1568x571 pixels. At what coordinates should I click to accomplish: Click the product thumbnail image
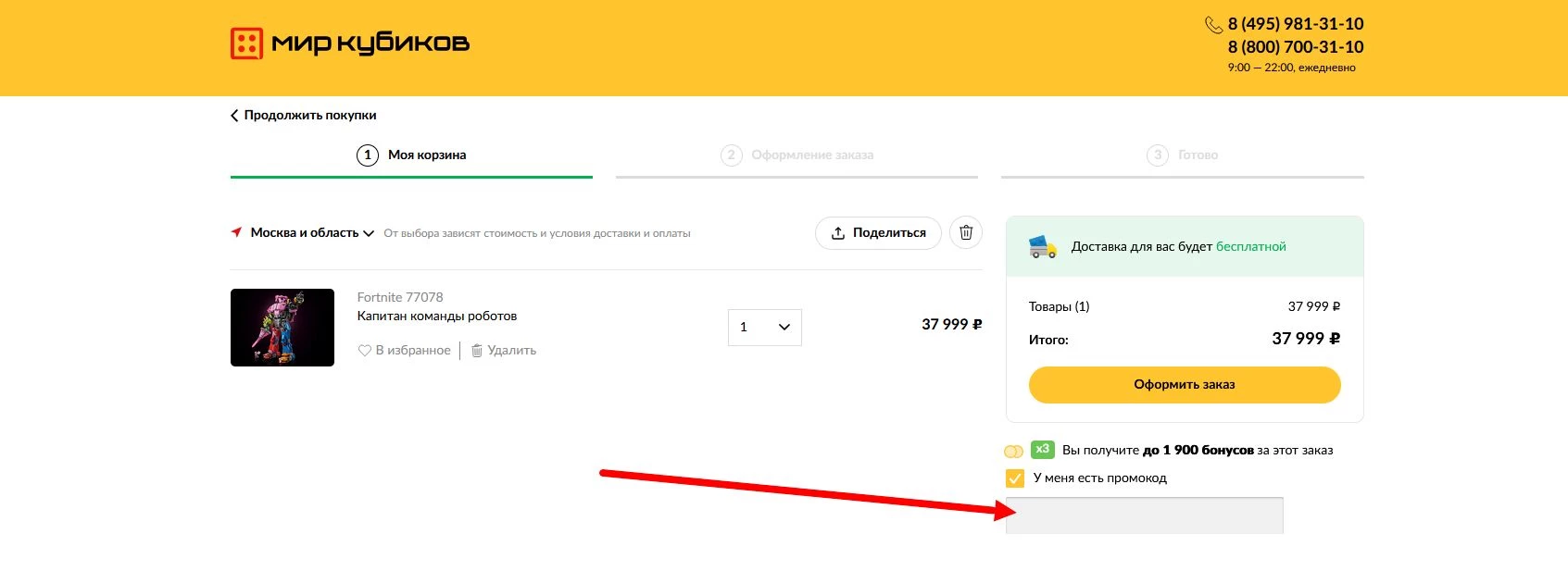(x=282, y=328)
